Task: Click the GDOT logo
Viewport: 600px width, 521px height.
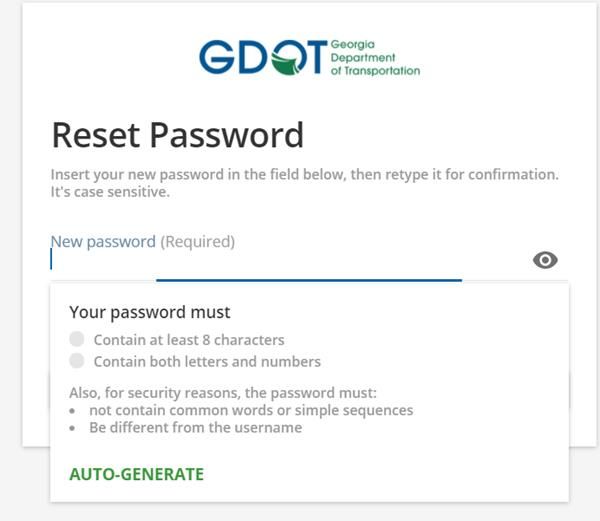Action: [310, 57]
